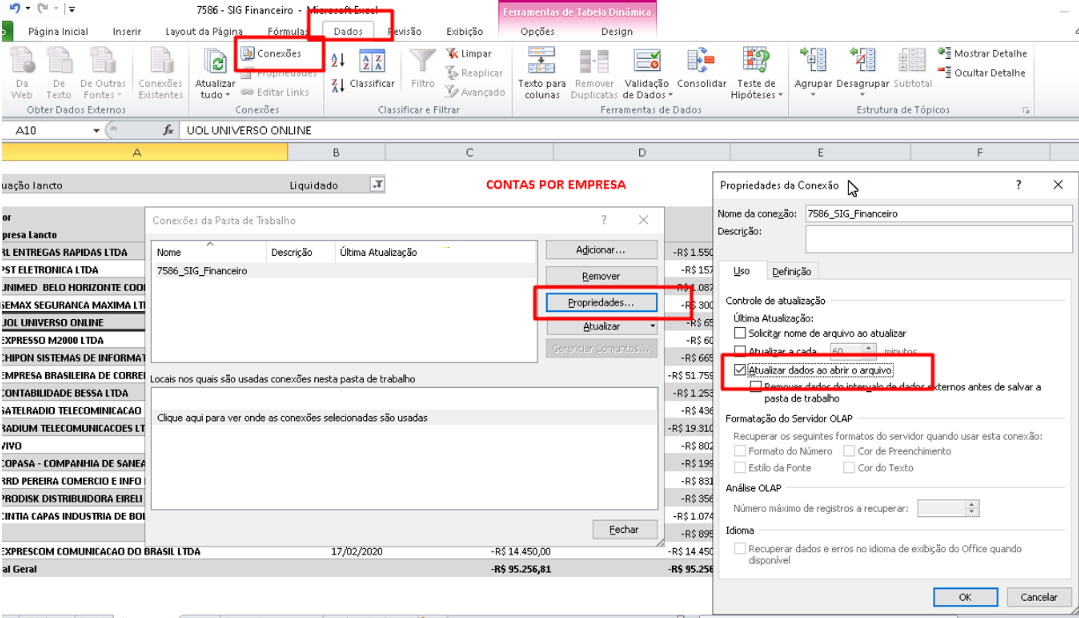Screen dimensions: 1079x618
Task: Click Reaplicar filter option
Action: pyautogui.click(x=474, y=73)
